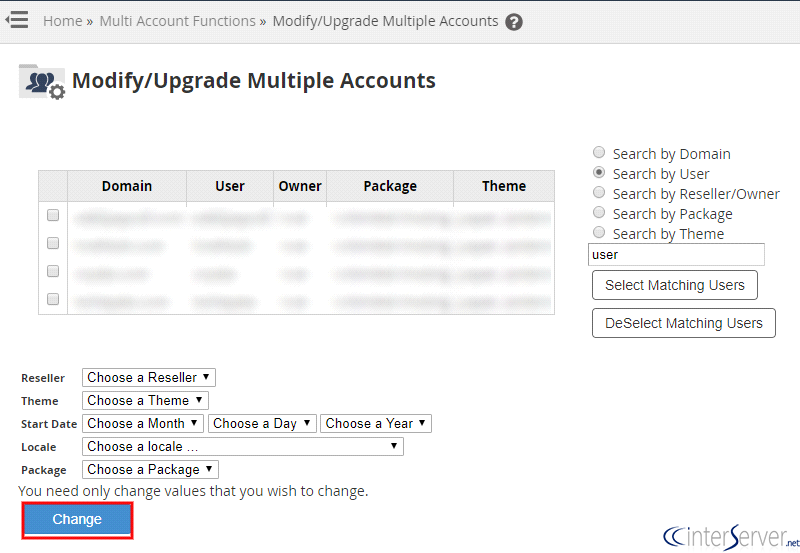
Task: Select Search by User radio
Action: pos(599,172)
